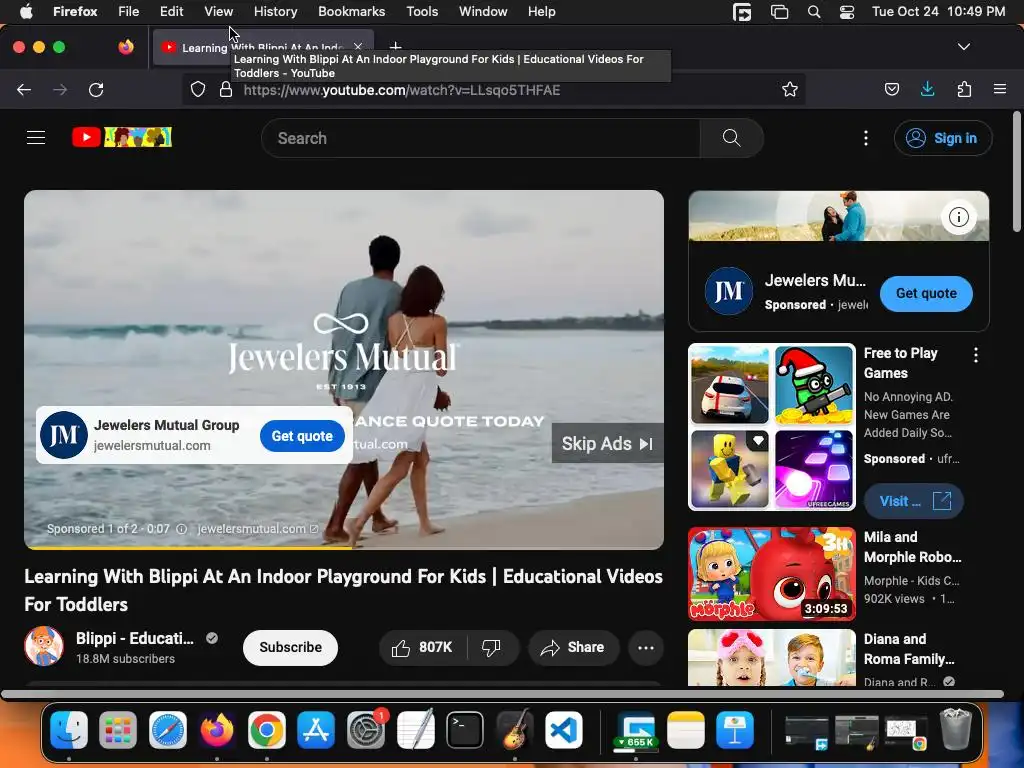
Task: Launch Google Chrome from the Dock
Action: point(266,729)
